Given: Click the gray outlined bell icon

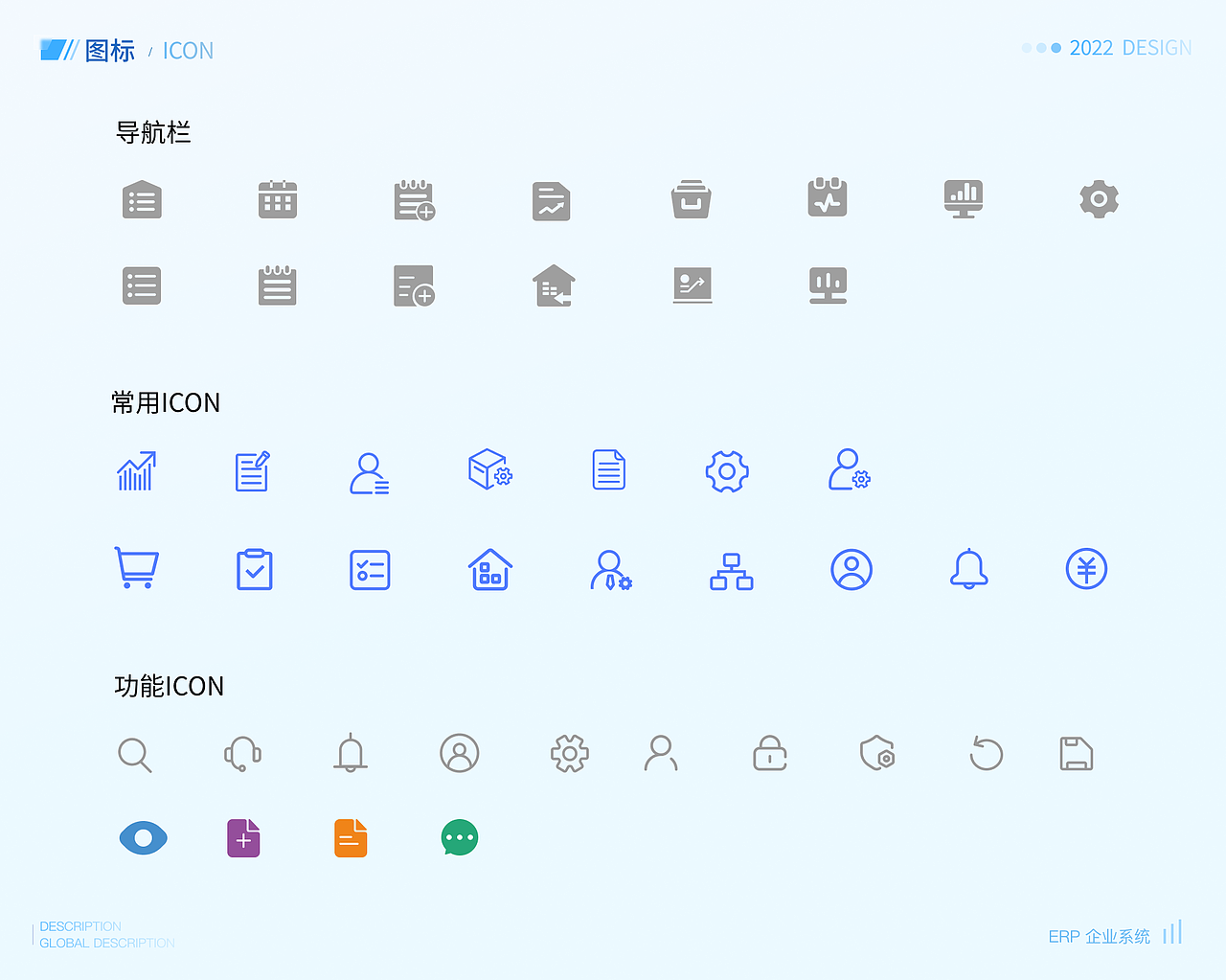Looking at the screenshot, I should (351, 753).
